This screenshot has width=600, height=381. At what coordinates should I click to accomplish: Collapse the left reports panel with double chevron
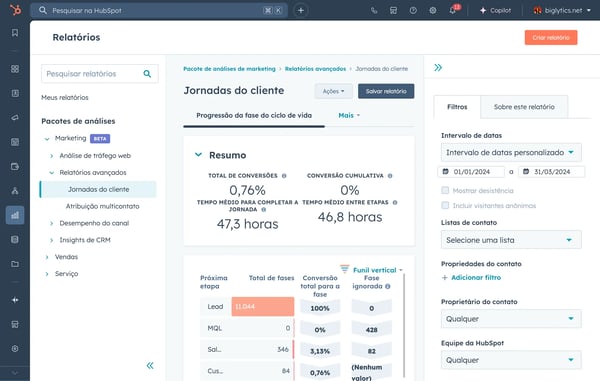[150, 365]
